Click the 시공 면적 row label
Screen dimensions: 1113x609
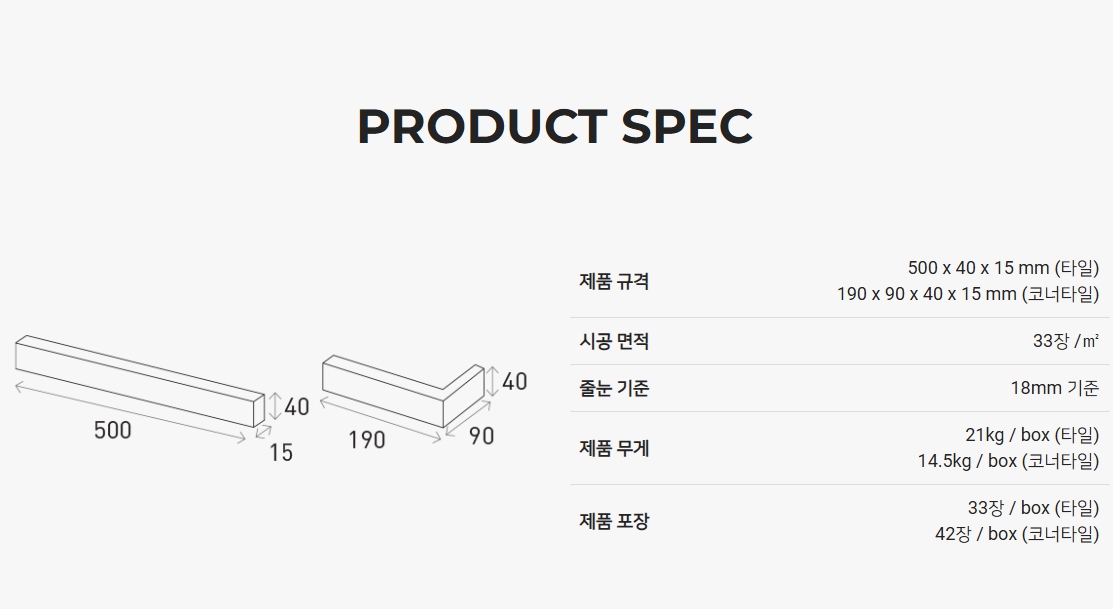tap(614, 341)
